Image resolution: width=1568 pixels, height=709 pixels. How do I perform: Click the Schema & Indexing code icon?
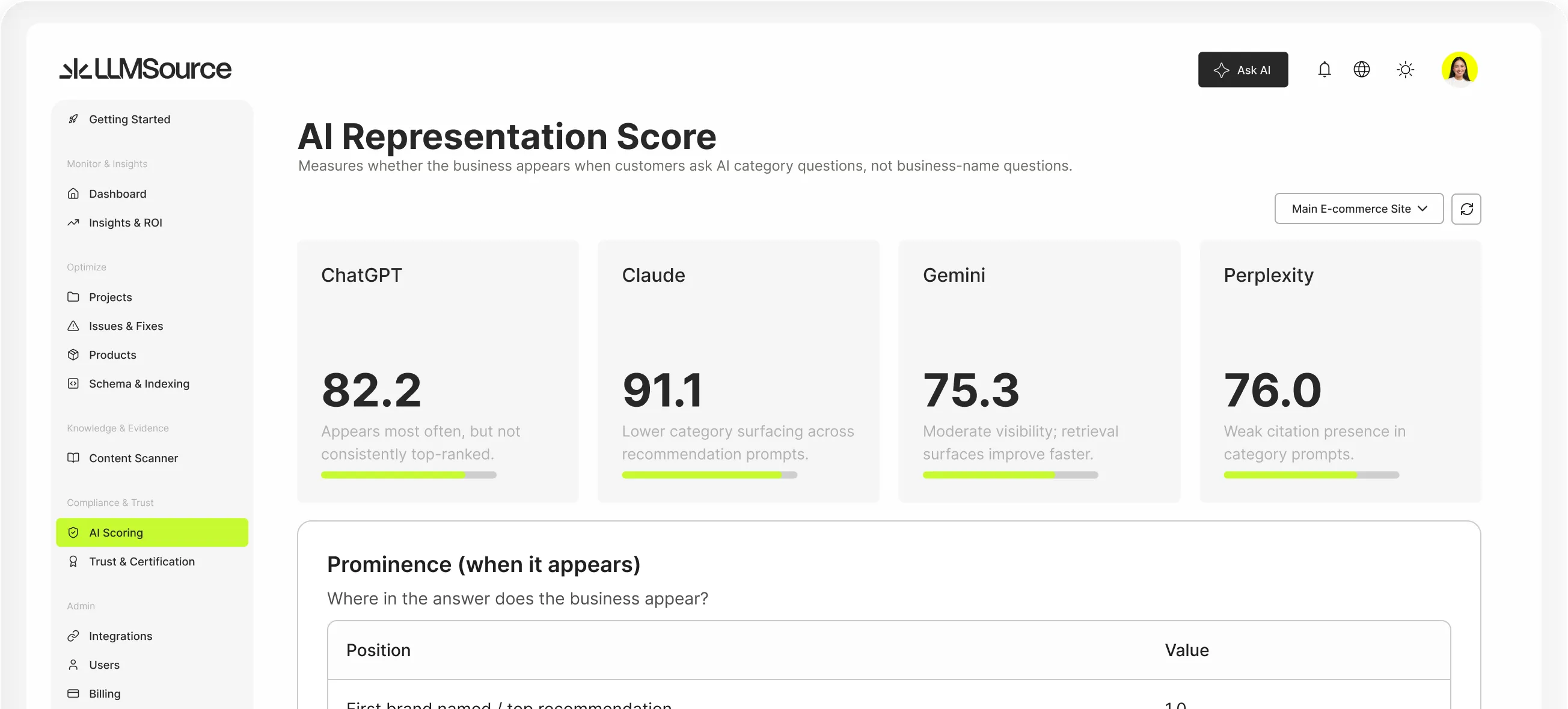coord(73,384)
